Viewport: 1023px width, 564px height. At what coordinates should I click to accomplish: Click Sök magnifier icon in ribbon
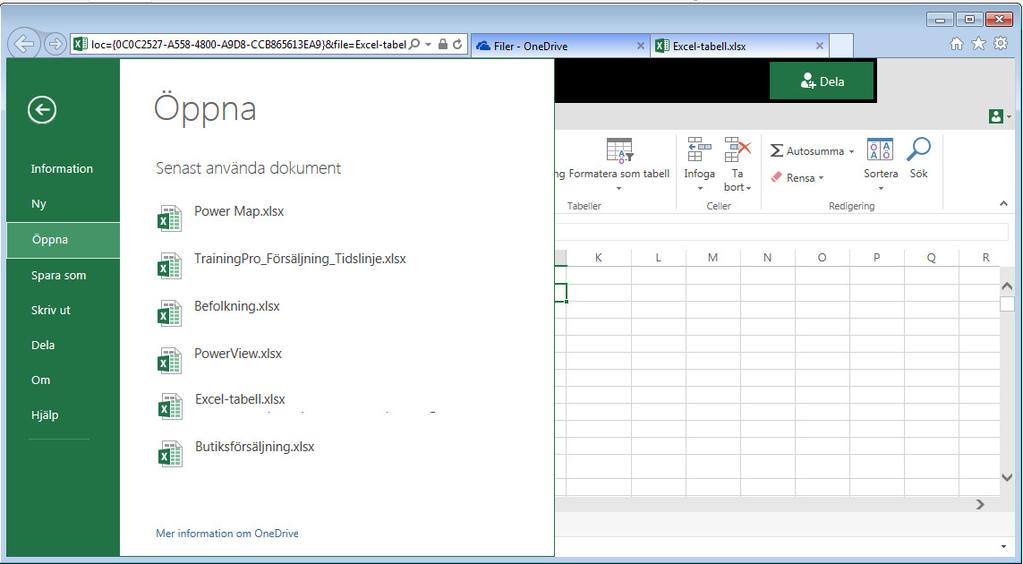tap(919, 149)
